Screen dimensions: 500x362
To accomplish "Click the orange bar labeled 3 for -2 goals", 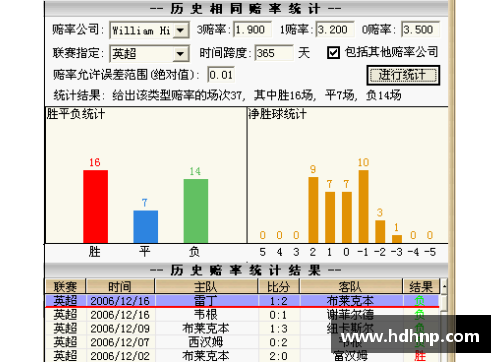I will pos(380,232).
